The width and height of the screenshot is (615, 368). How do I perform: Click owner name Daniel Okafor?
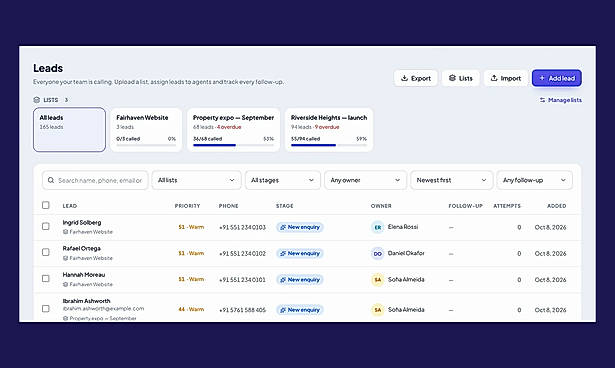pyautogui.click(x=406, y=253)
